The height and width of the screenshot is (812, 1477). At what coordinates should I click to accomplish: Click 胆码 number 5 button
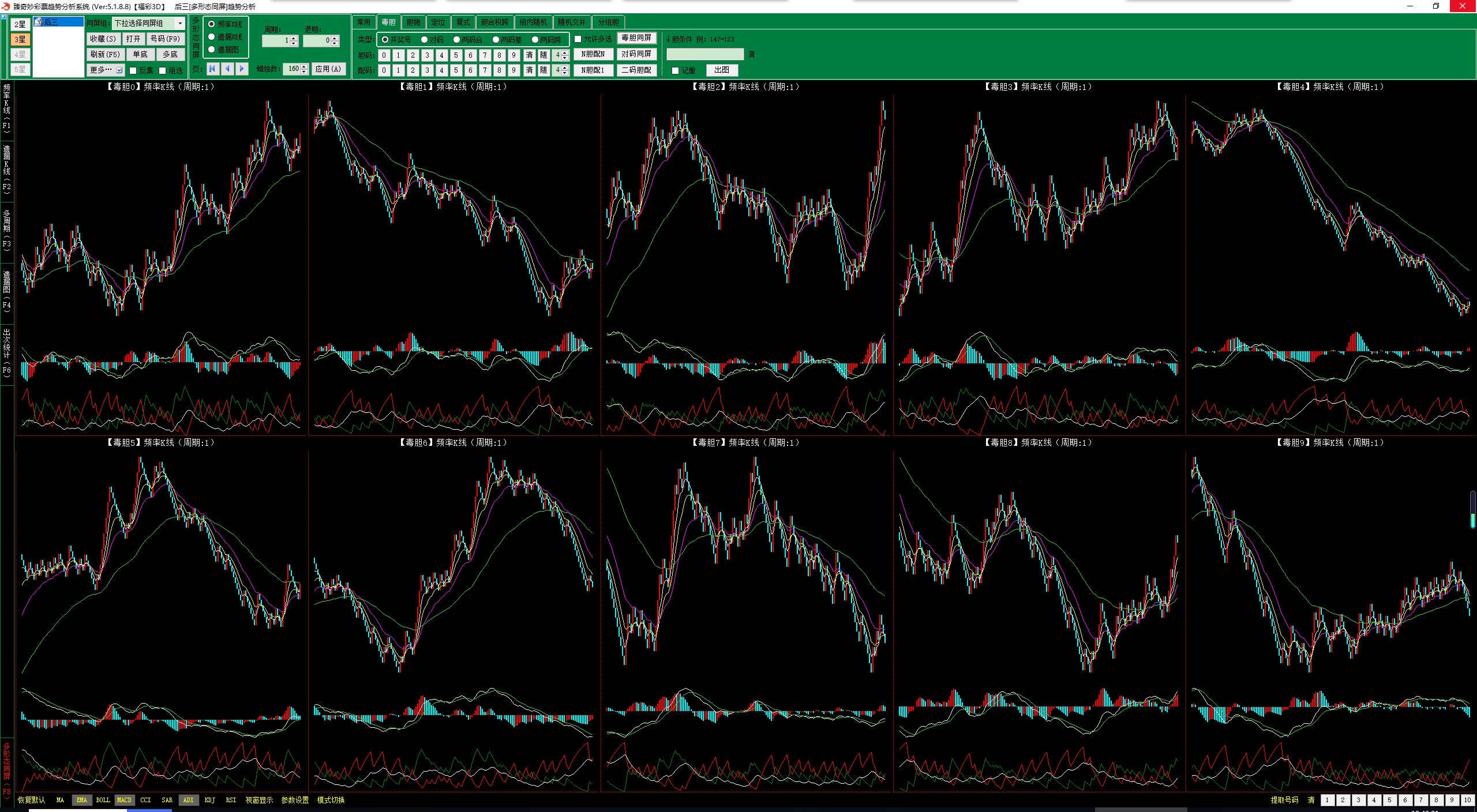(456, 55)
